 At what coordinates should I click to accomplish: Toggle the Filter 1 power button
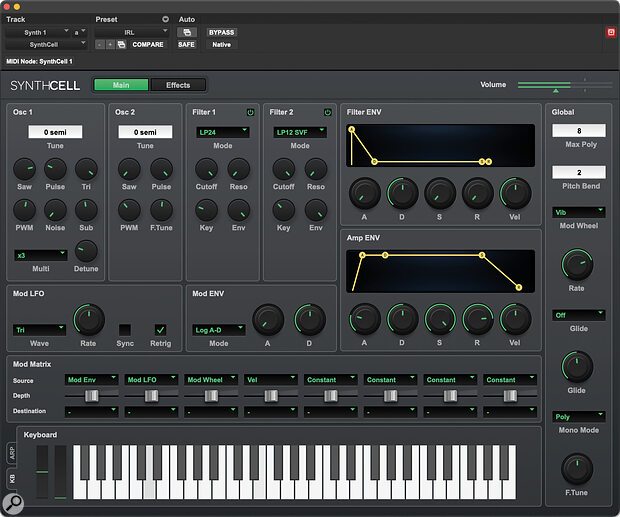pos(250,112)
